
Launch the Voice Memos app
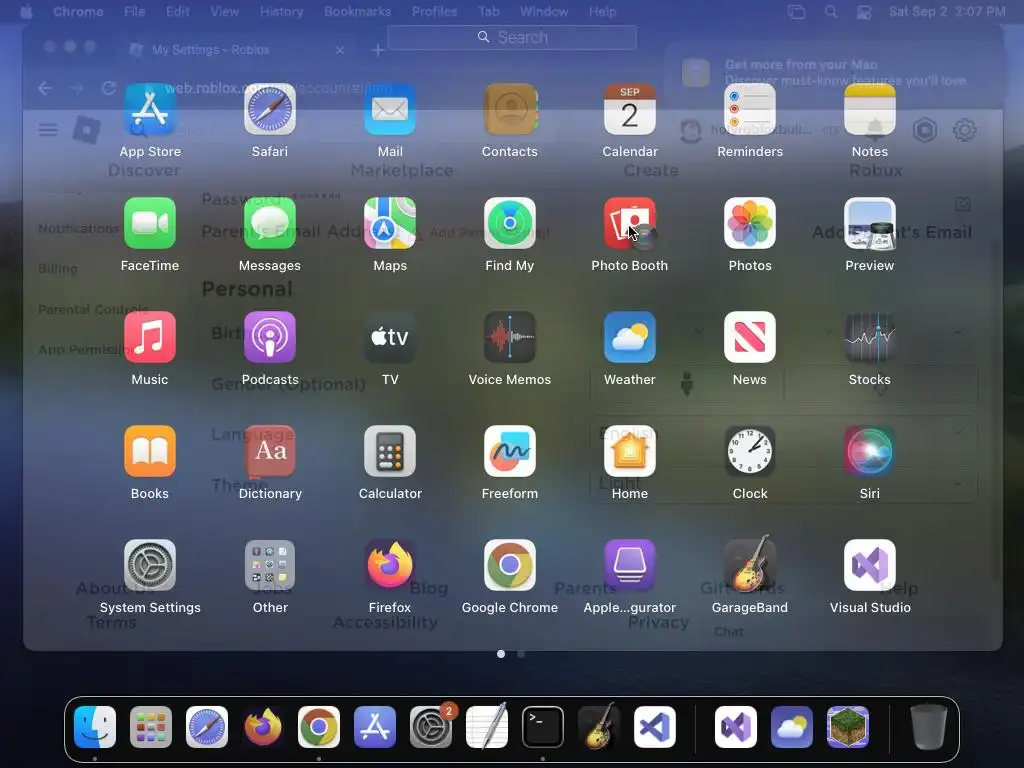point(509,337)
